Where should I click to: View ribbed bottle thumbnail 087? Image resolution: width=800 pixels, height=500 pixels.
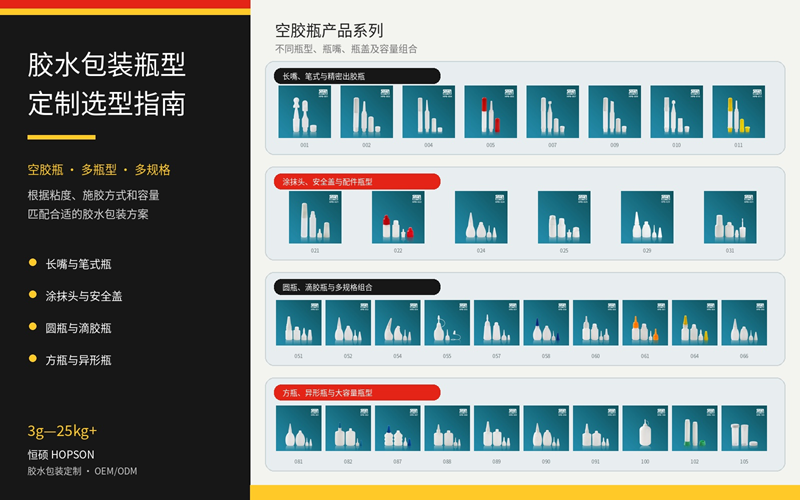(397, 429)
